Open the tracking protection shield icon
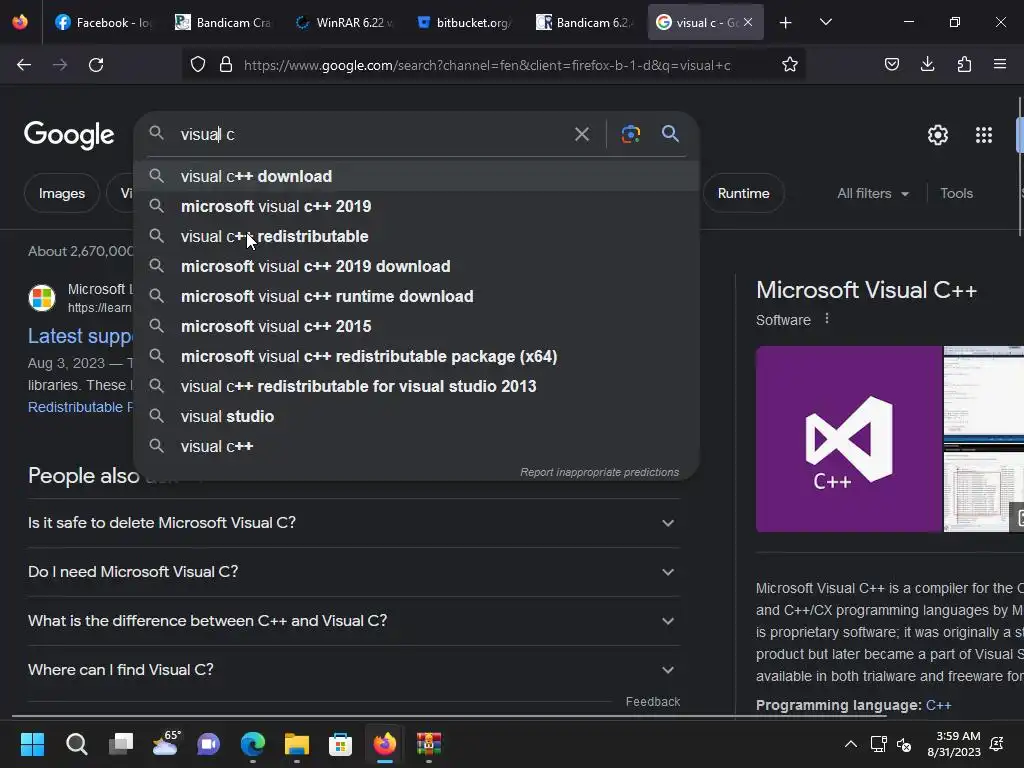The height and width of the screenshot is (768, 1024). point(198,65)
